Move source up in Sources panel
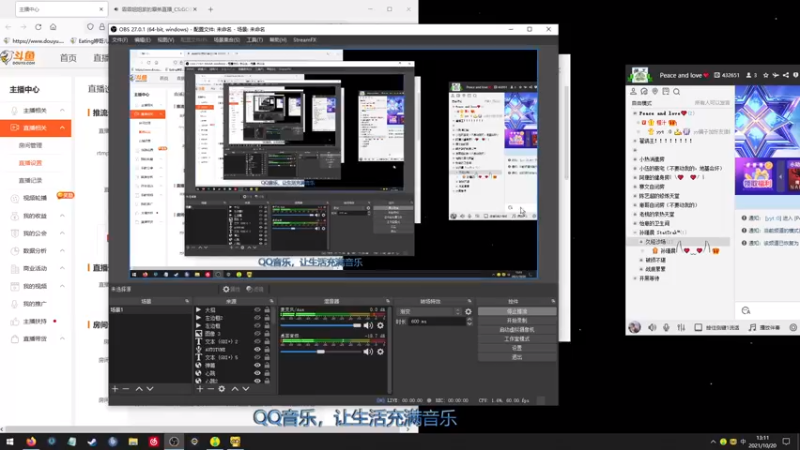Screen dimensions: 800x450 coord(235,389)
